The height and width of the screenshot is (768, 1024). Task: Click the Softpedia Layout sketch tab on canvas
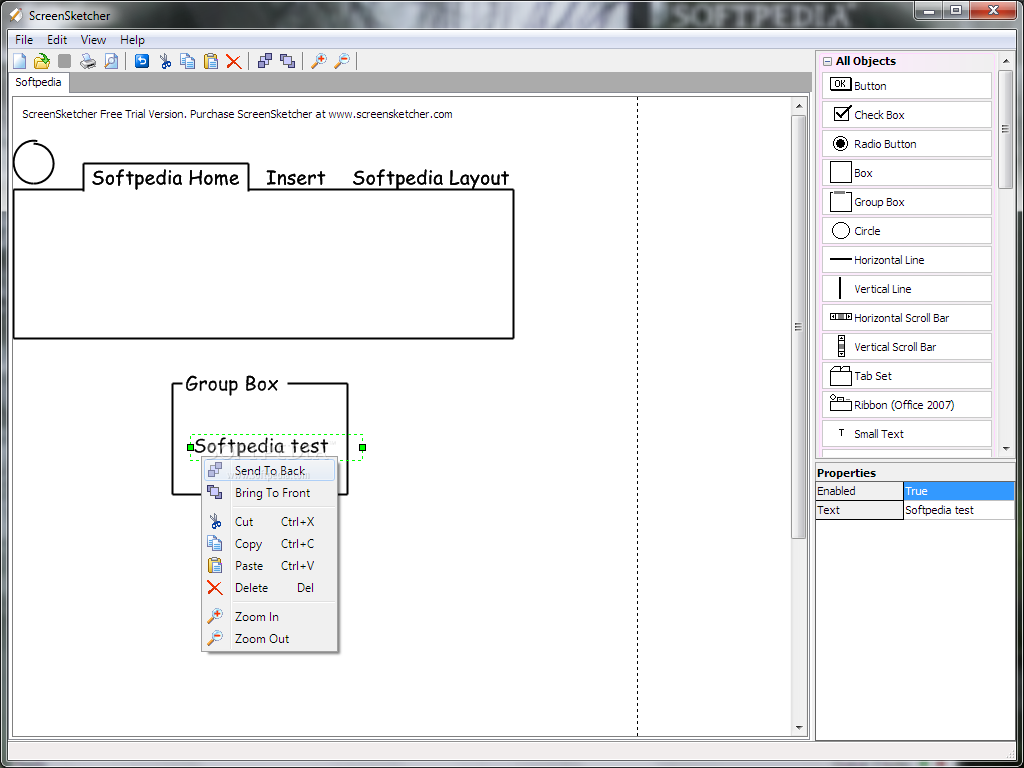(x=430, y=178)
